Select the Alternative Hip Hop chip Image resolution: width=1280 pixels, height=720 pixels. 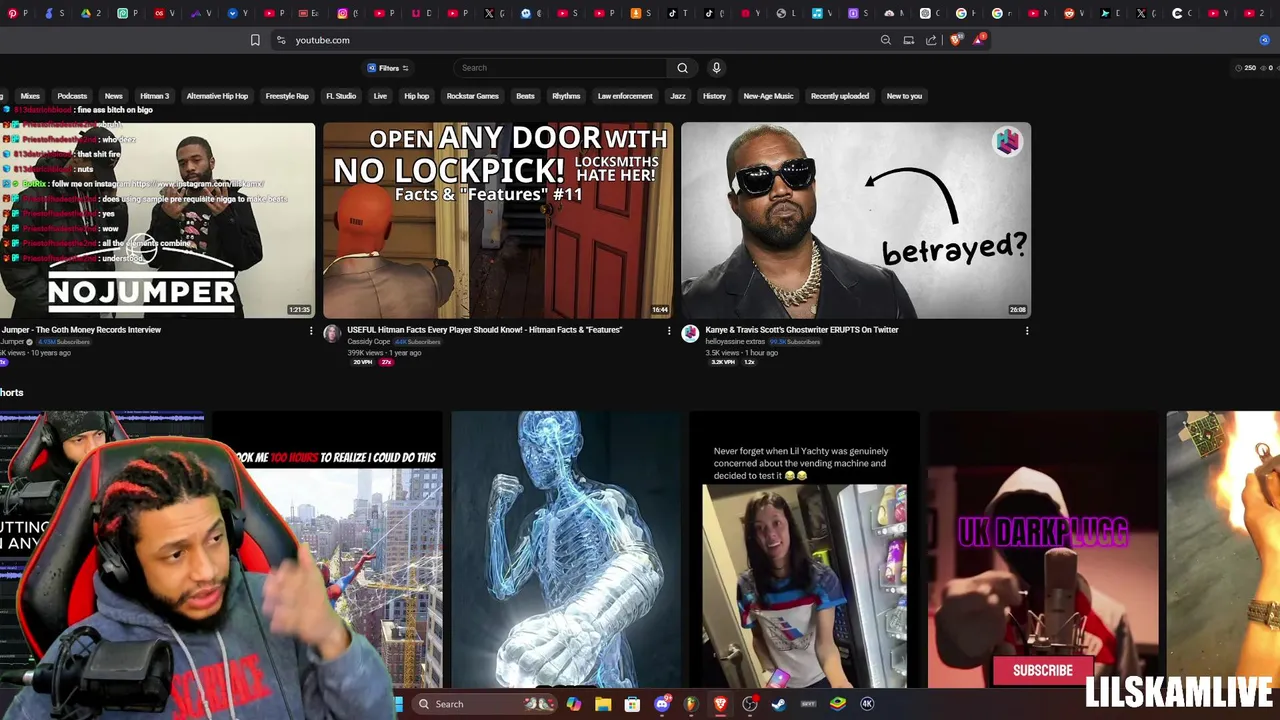(x=217, y=96)
